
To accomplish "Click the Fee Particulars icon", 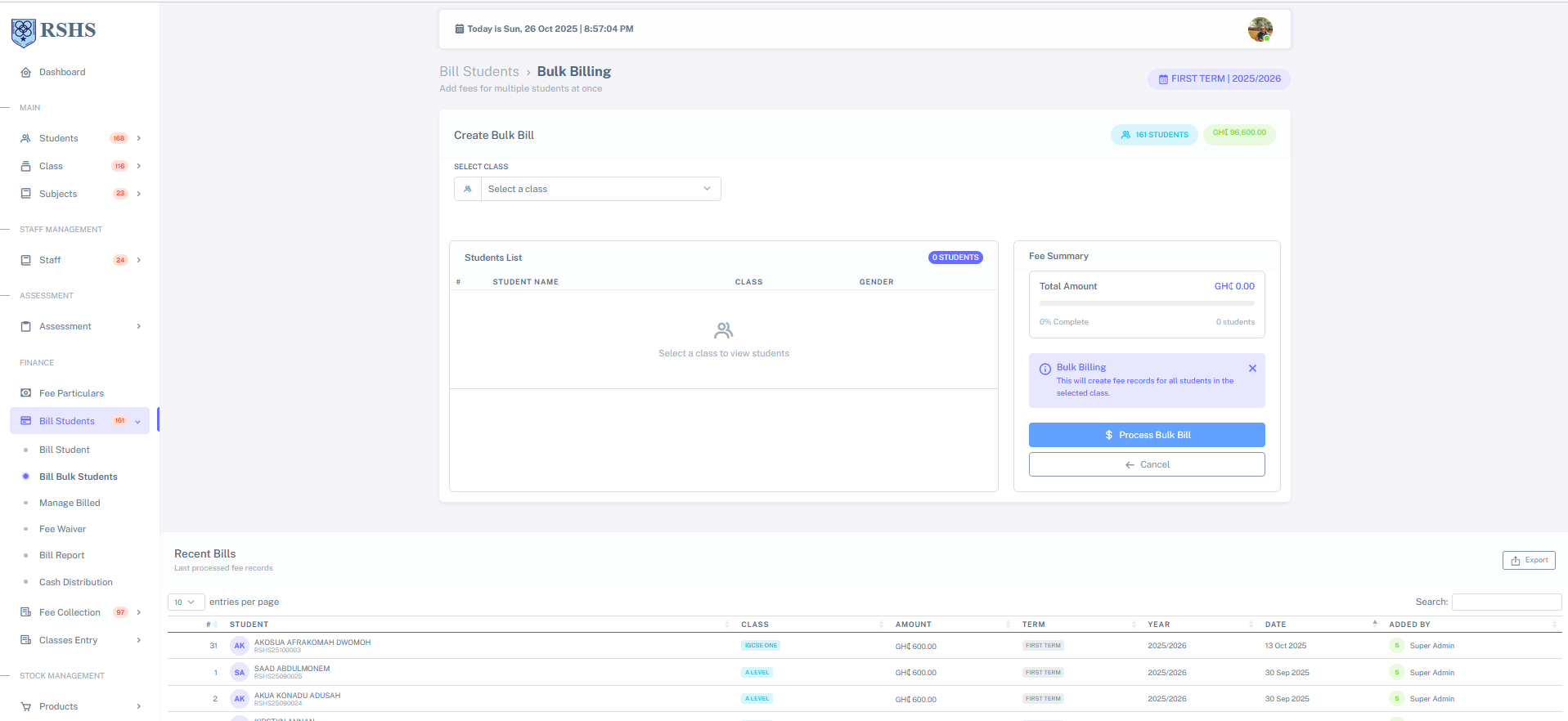I will tap(25, 393).
